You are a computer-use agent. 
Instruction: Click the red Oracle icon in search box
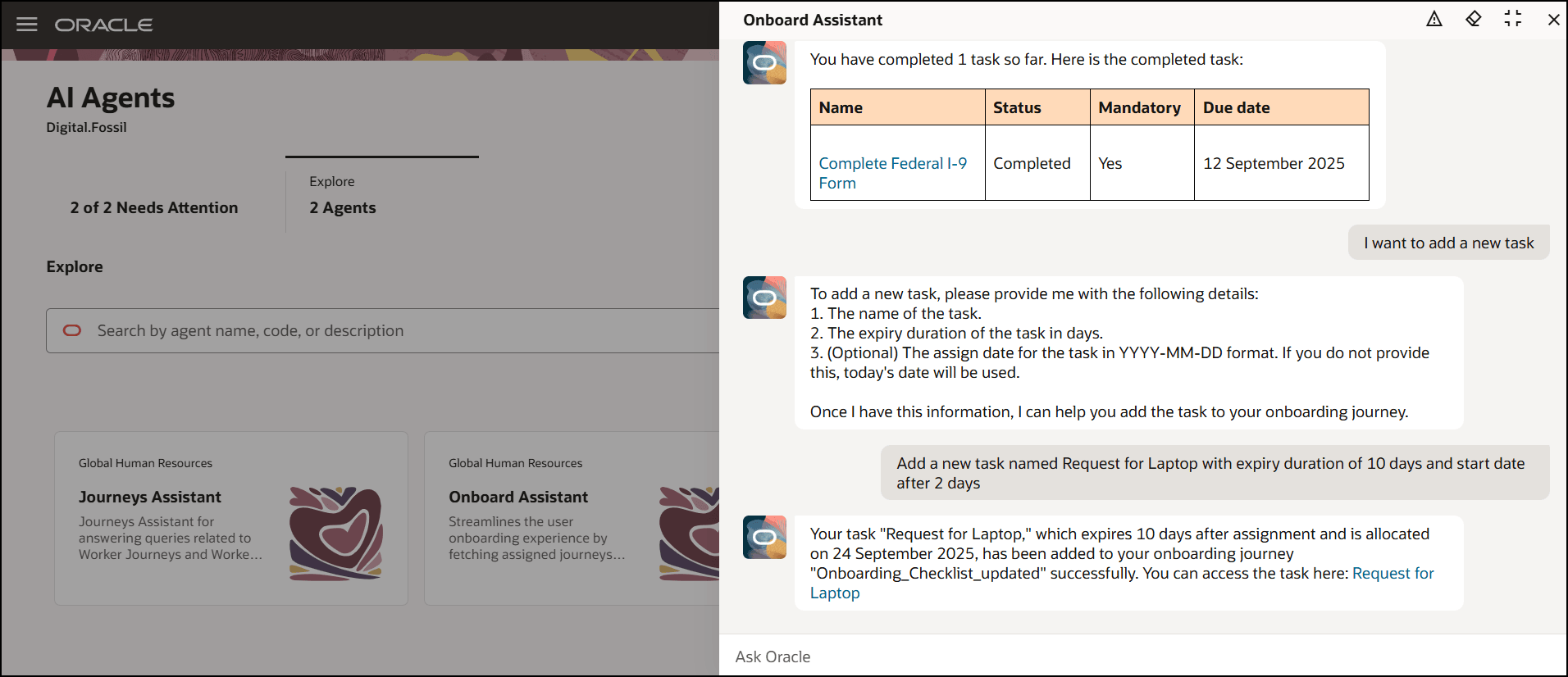pyautogui.click(x=72, y=330)
